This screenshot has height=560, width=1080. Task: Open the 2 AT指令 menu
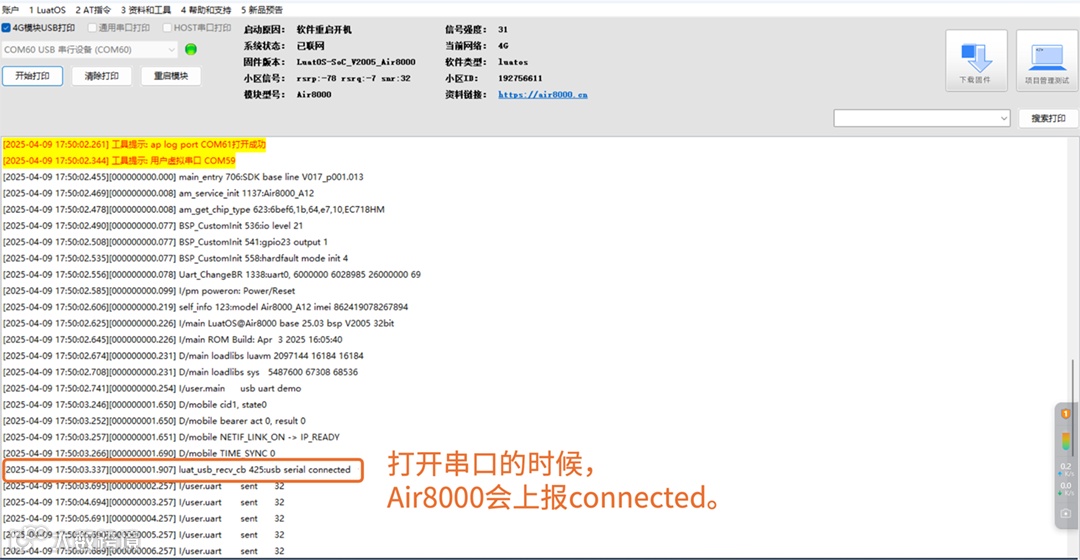coord(93,10)
